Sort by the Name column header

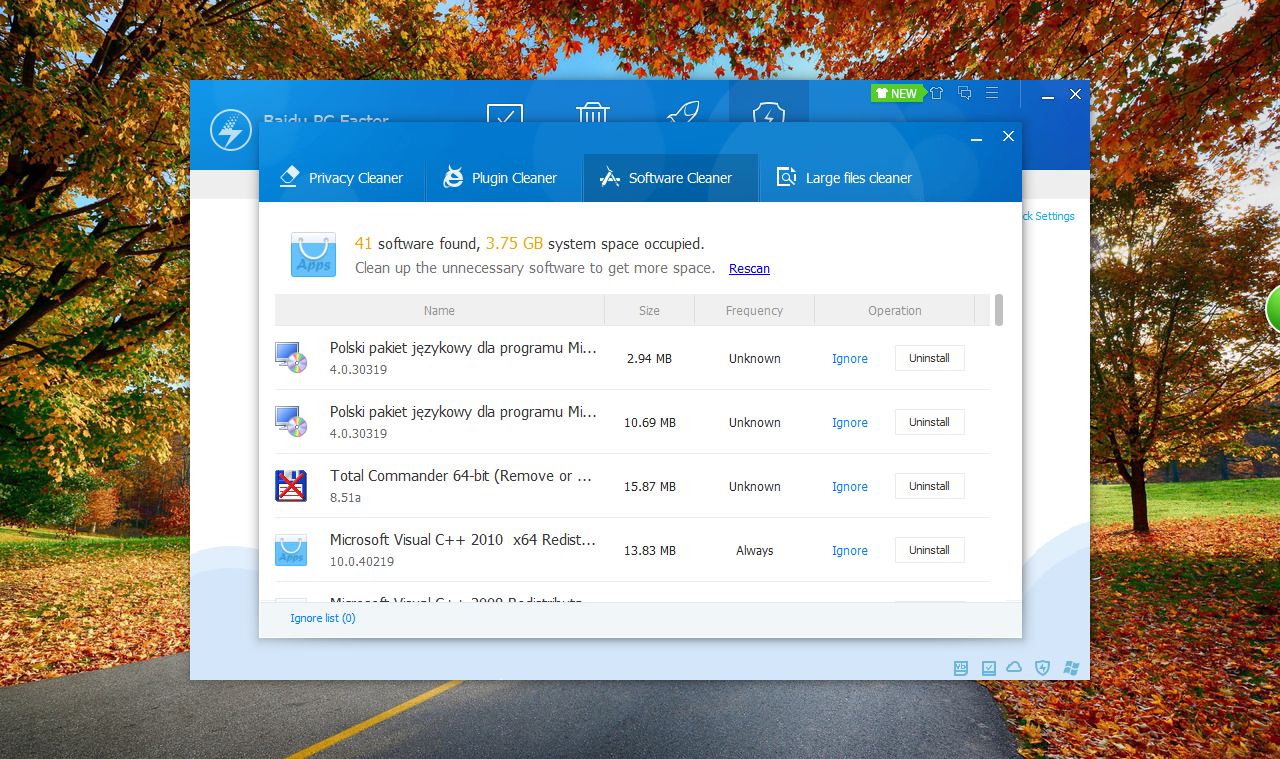click(439, 310)
